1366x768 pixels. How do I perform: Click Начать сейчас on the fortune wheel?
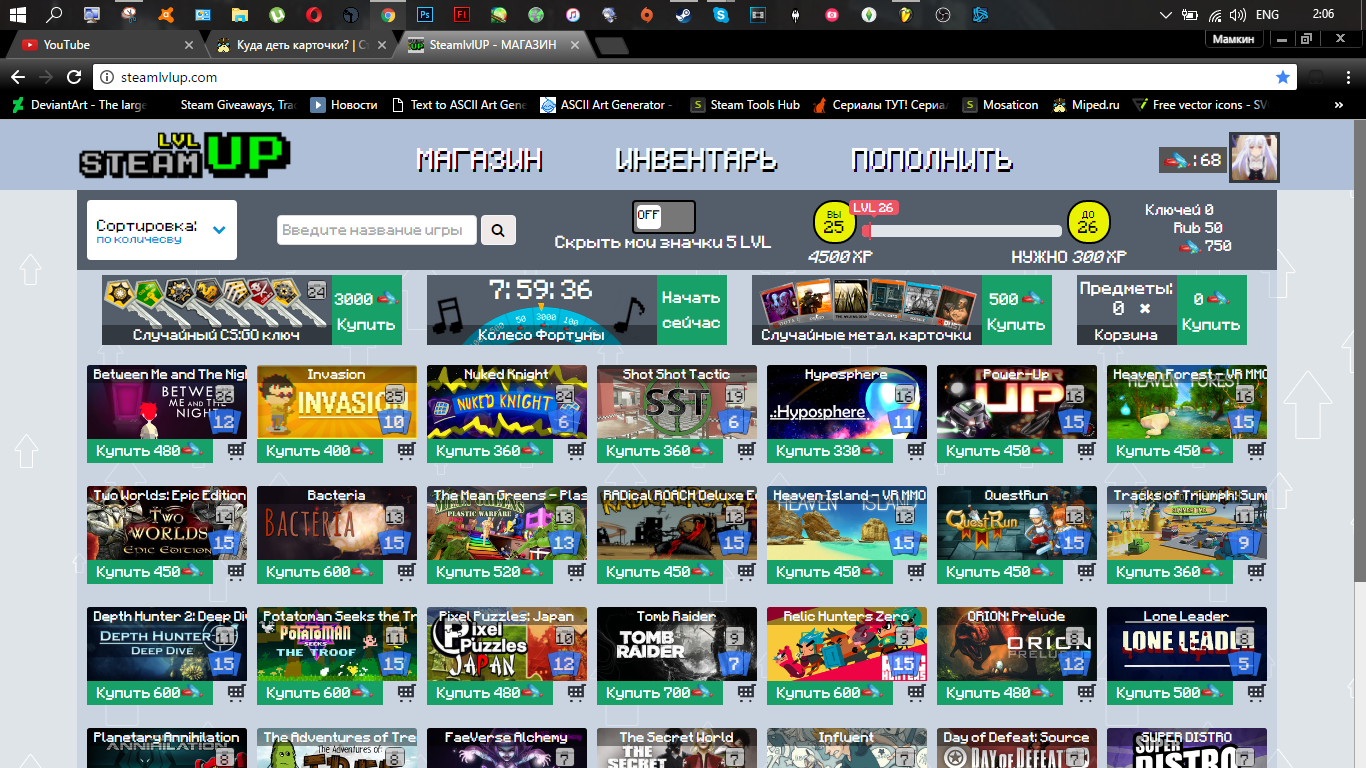coord(691,311)
